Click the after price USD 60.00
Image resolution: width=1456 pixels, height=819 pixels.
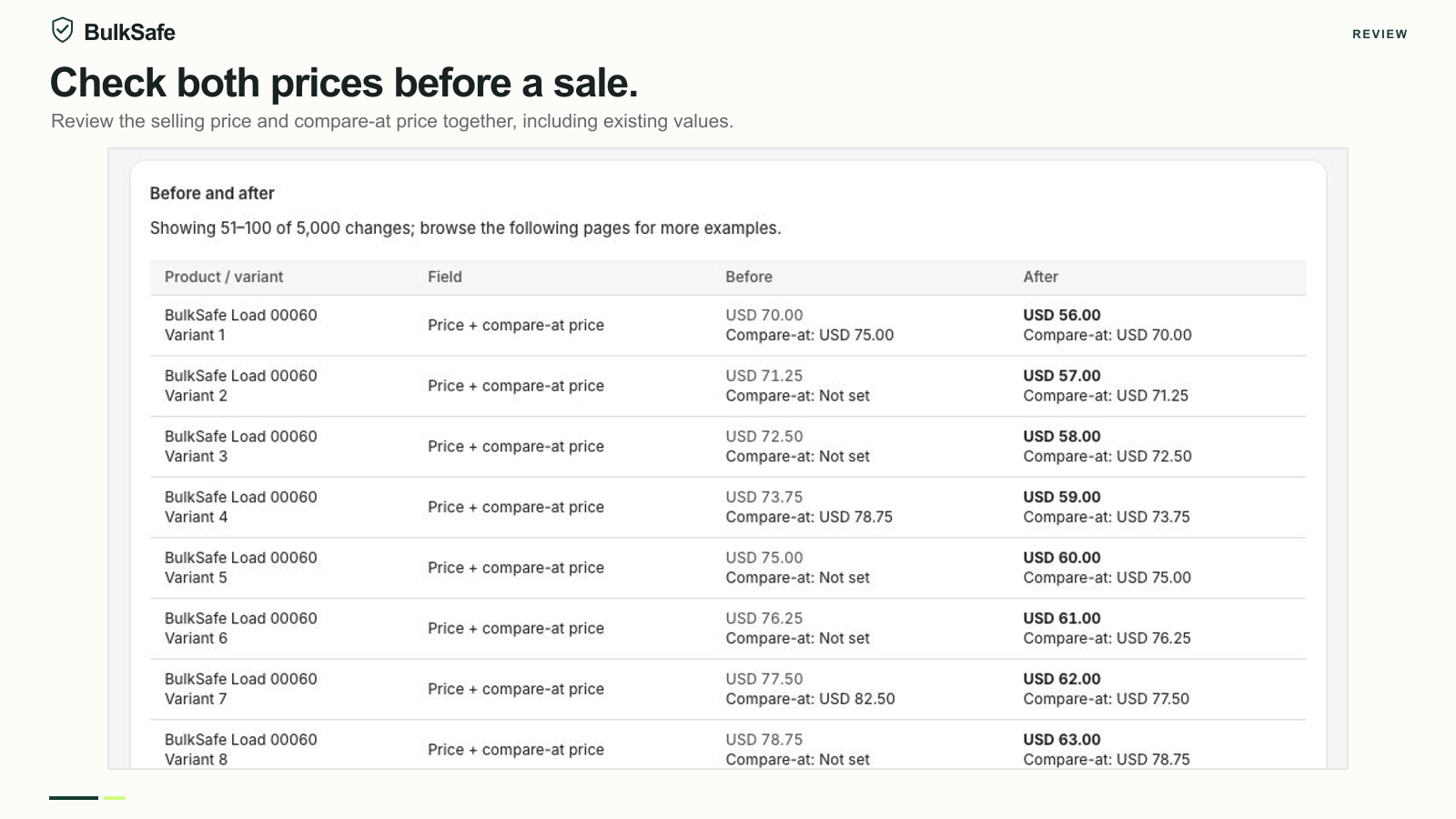tap(1062, 558)
